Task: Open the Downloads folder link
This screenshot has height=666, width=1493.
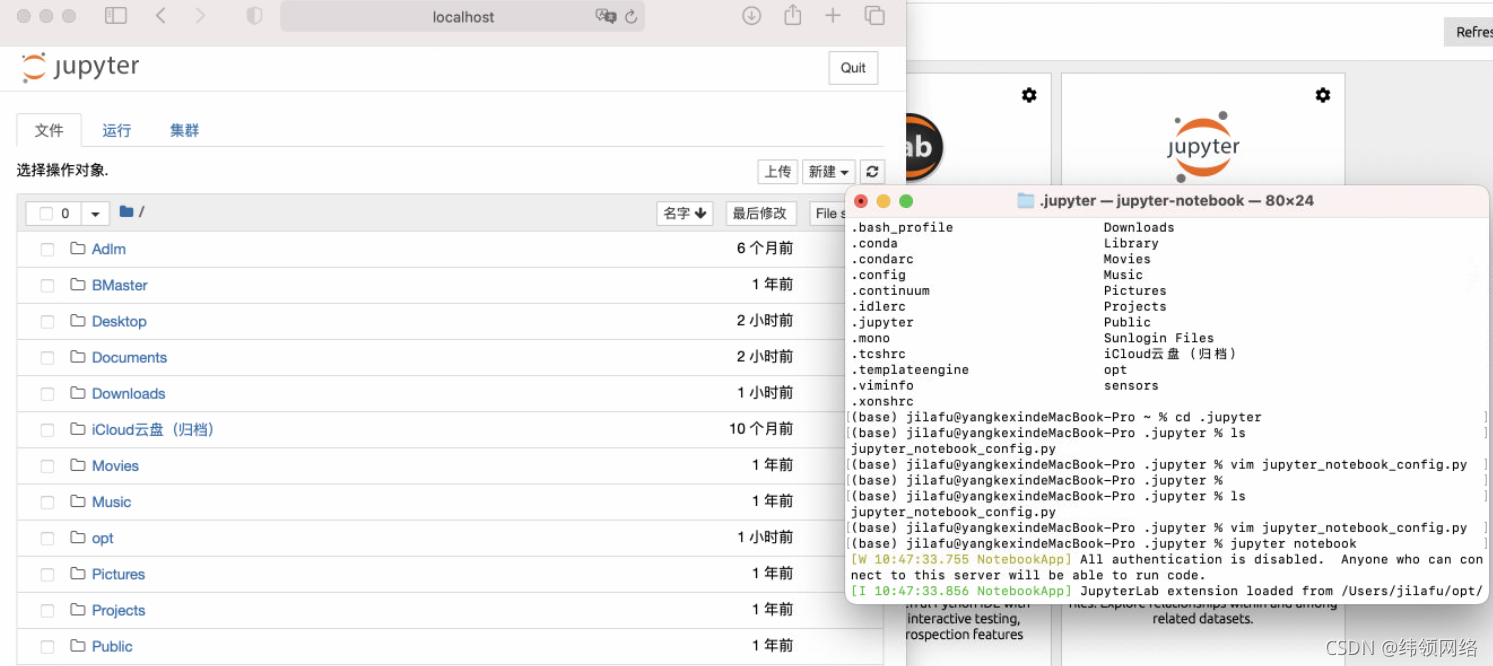Action: pos(128,393)
